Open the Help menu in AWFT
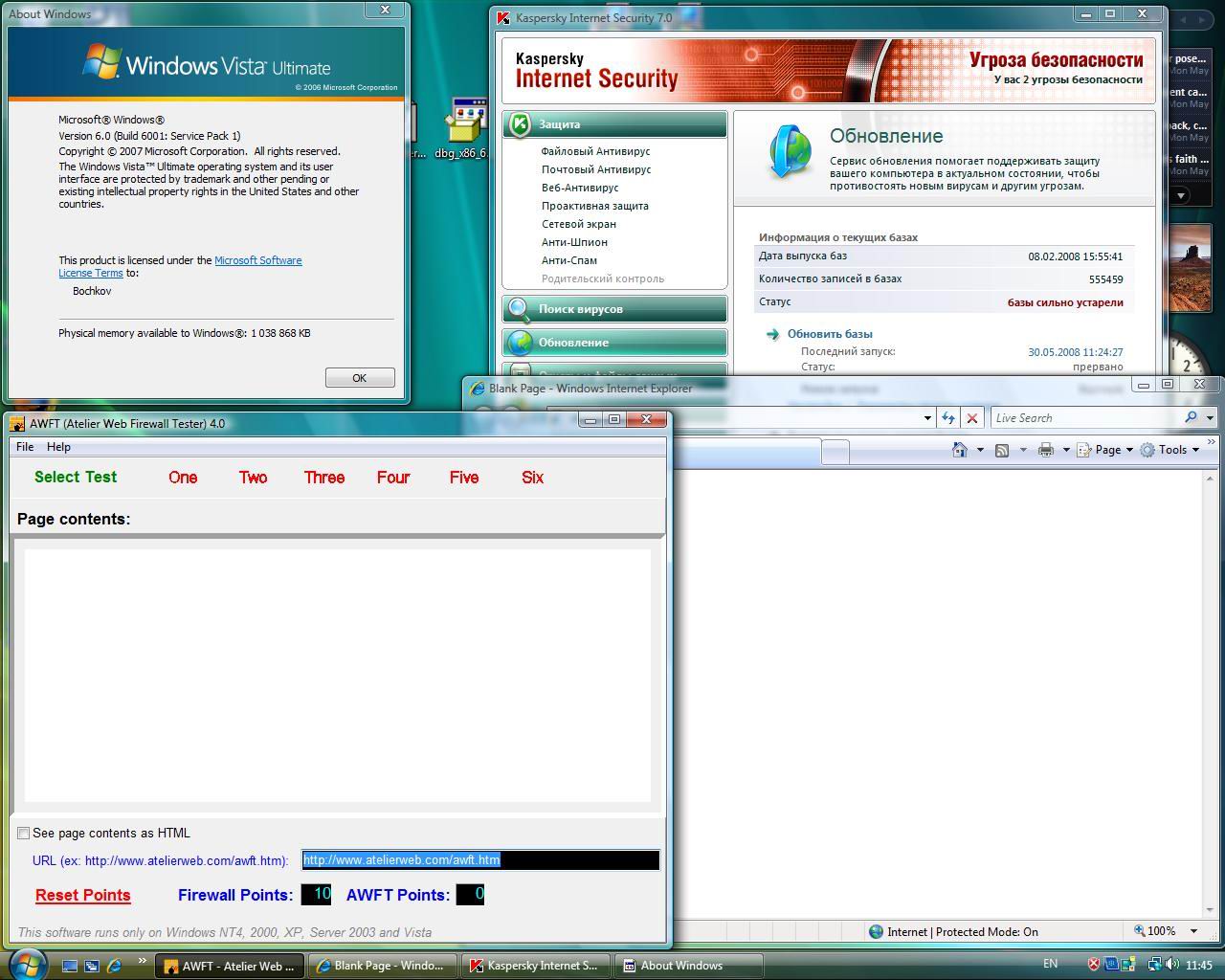 tap(58, 447)
